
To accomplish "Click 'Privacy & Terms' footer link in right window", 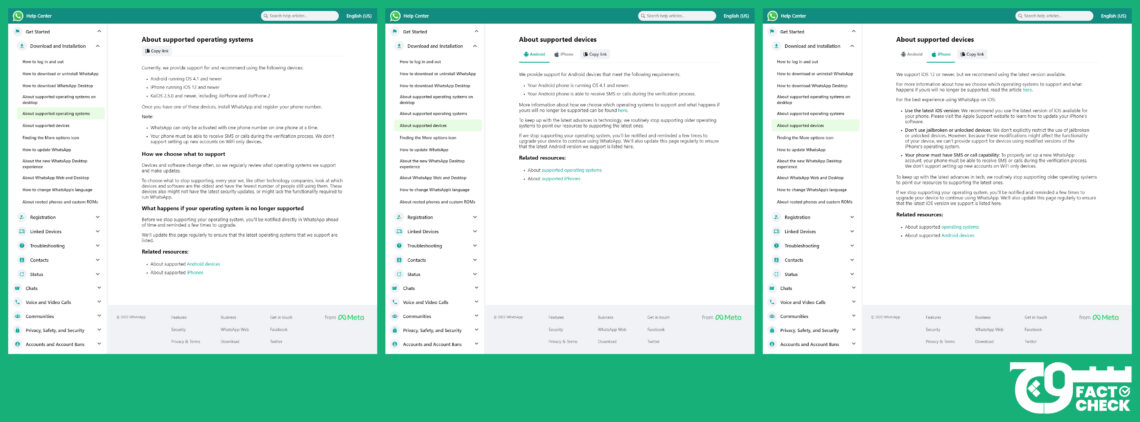I will pos(940,341).
